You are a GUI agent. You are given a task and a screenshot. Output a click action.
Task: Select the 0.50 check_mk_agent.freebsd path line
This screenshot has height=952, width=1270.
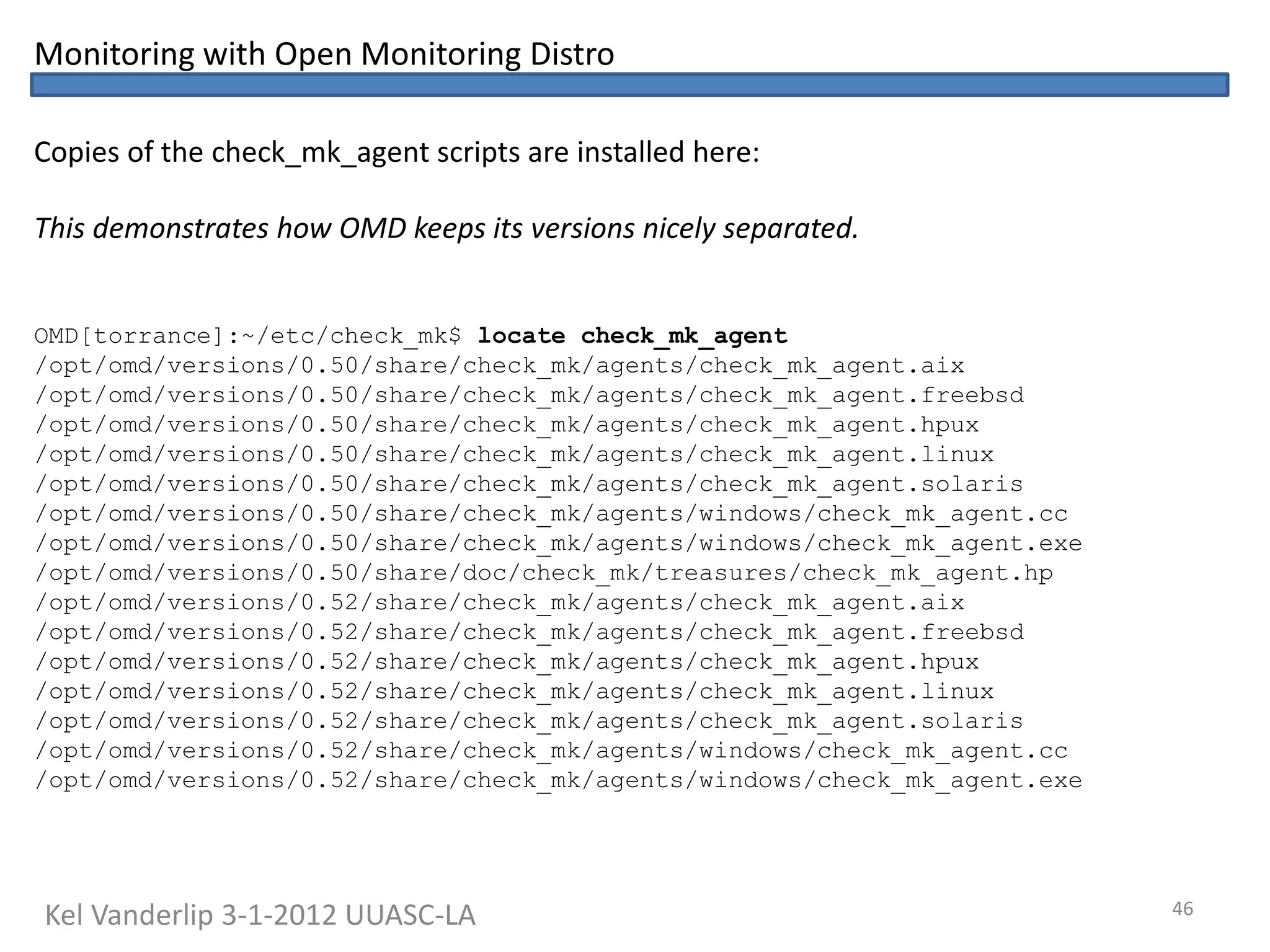click(529, 395)
